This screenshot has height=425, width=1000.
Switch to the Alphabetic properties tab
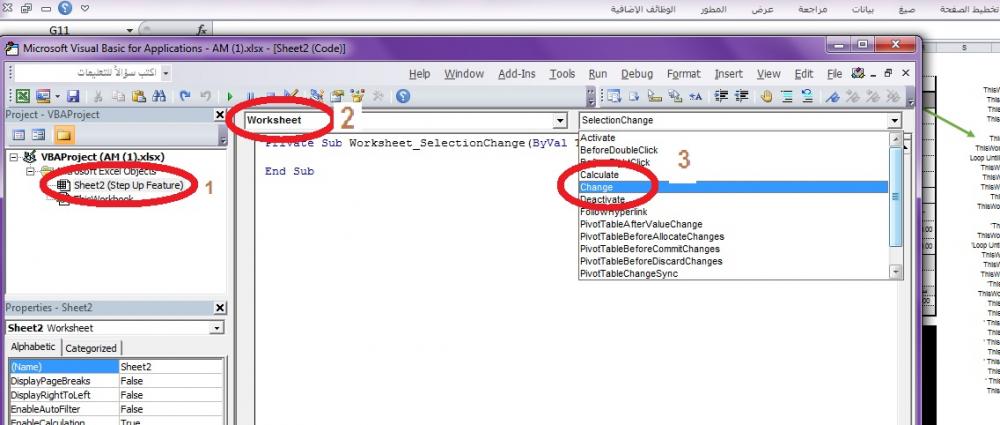pos(33,347)
